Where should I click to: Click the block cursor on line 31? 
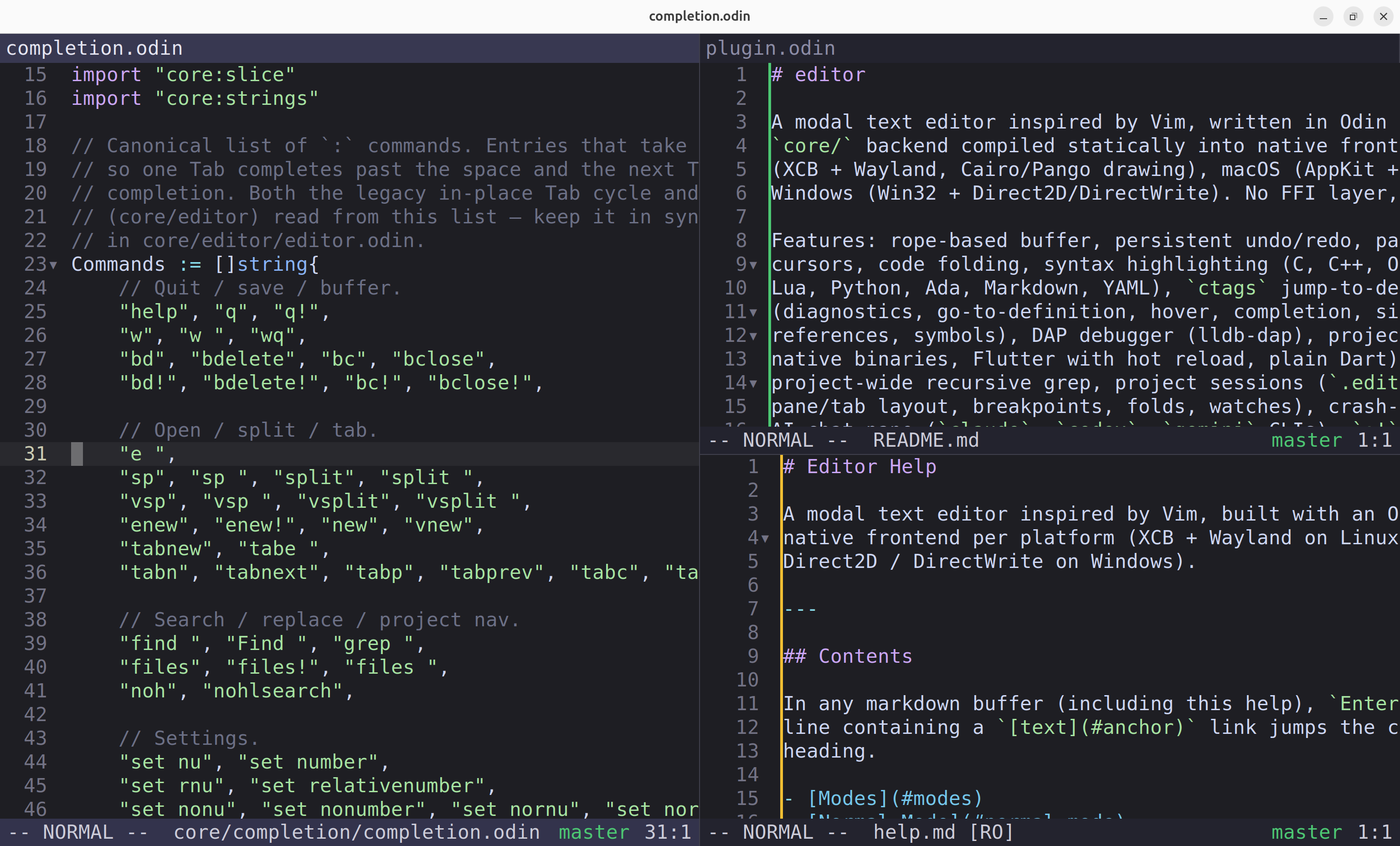pos(77,454)
